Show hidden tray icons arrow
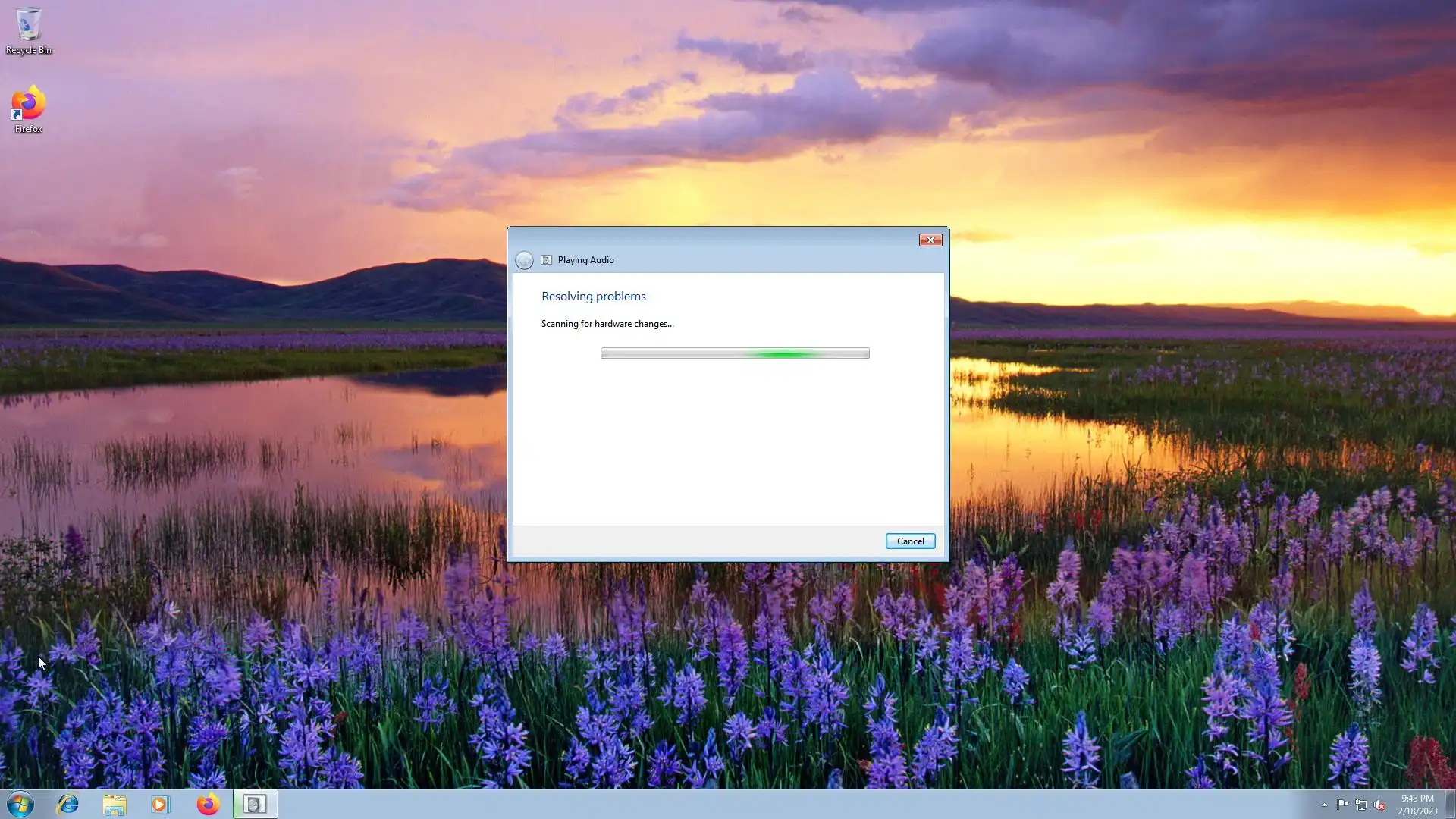 tap(1324, 805)
